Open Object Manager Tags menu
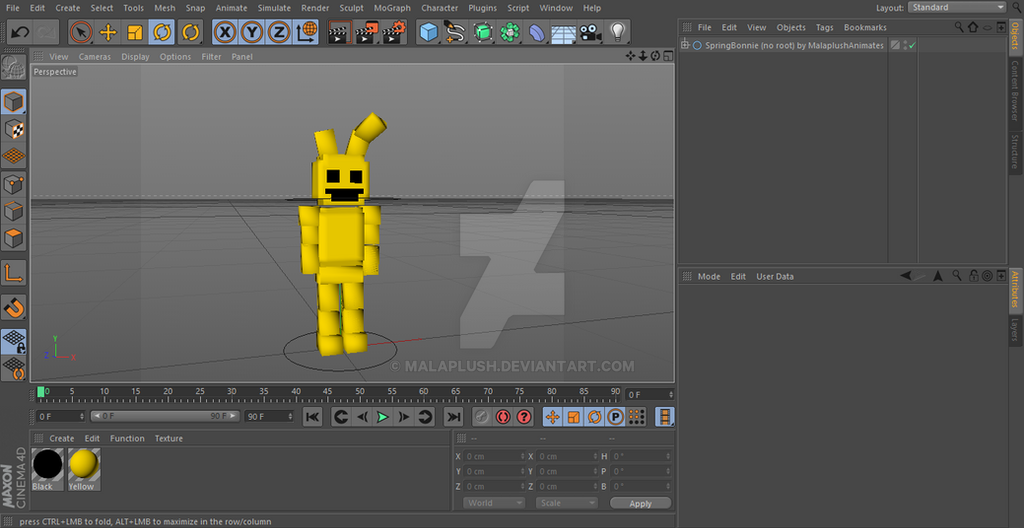This screenshot has width=1024, height=528. 824,27
